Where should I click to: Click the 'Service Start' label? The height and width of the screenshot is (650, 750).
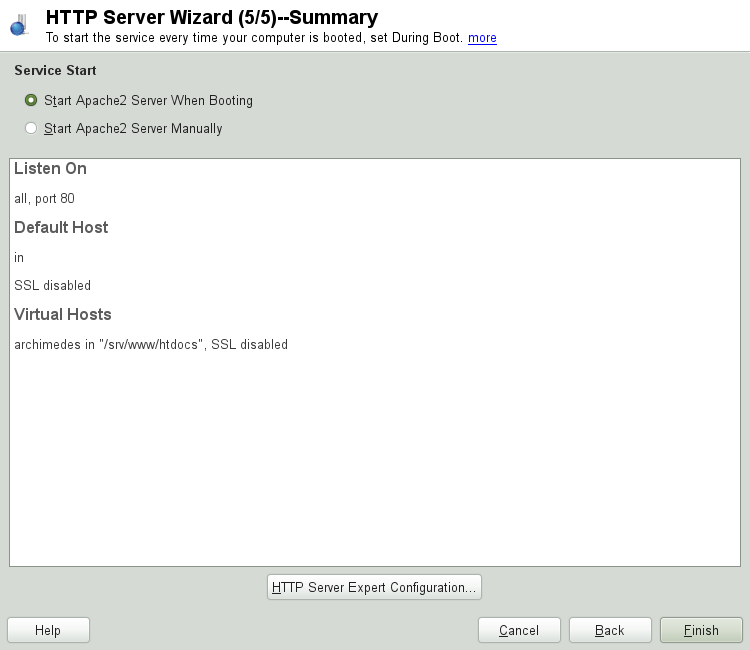(55, 70)
